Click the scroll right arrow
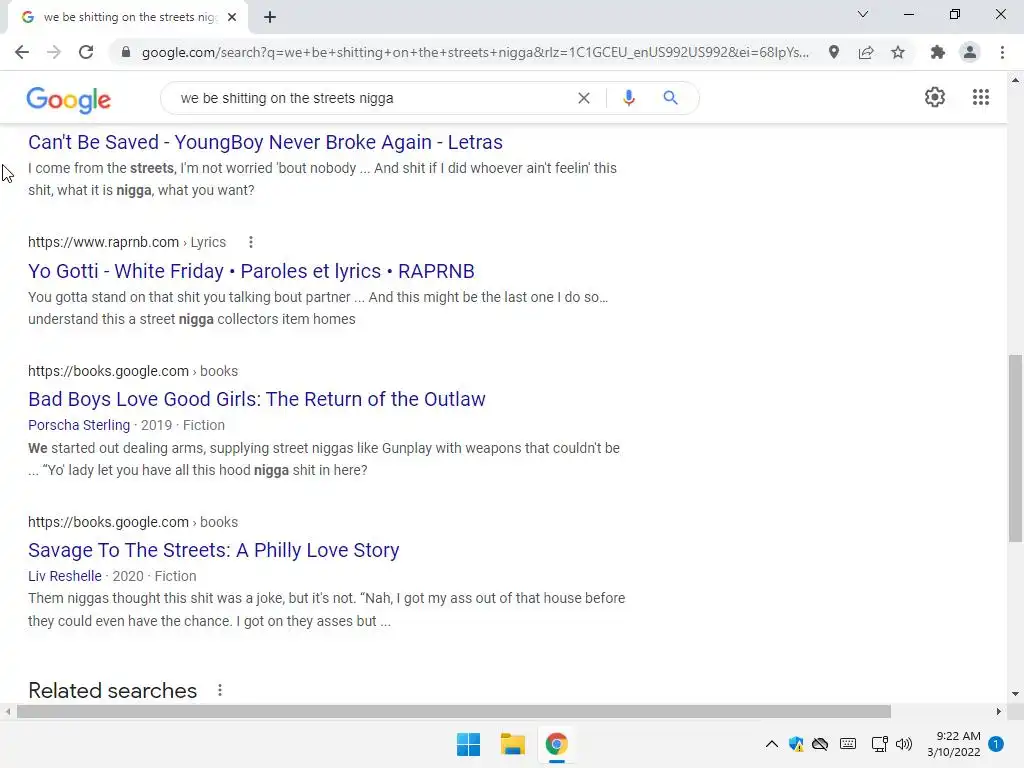 (999, 711)
